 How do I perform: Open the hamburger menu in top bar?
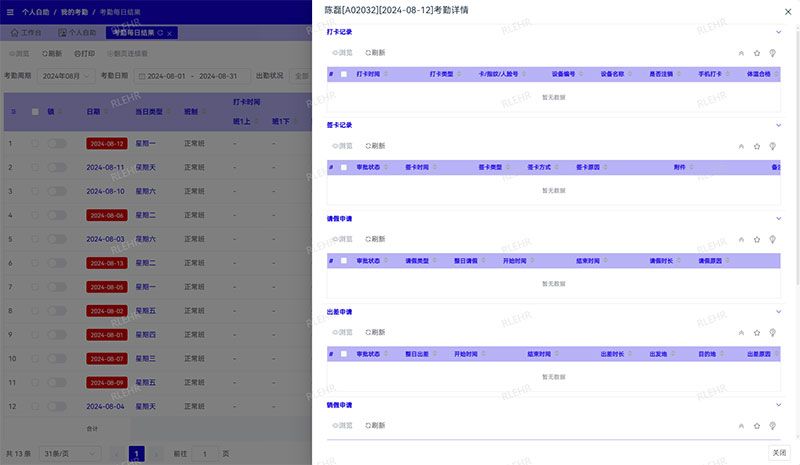[x=10, y=12]
